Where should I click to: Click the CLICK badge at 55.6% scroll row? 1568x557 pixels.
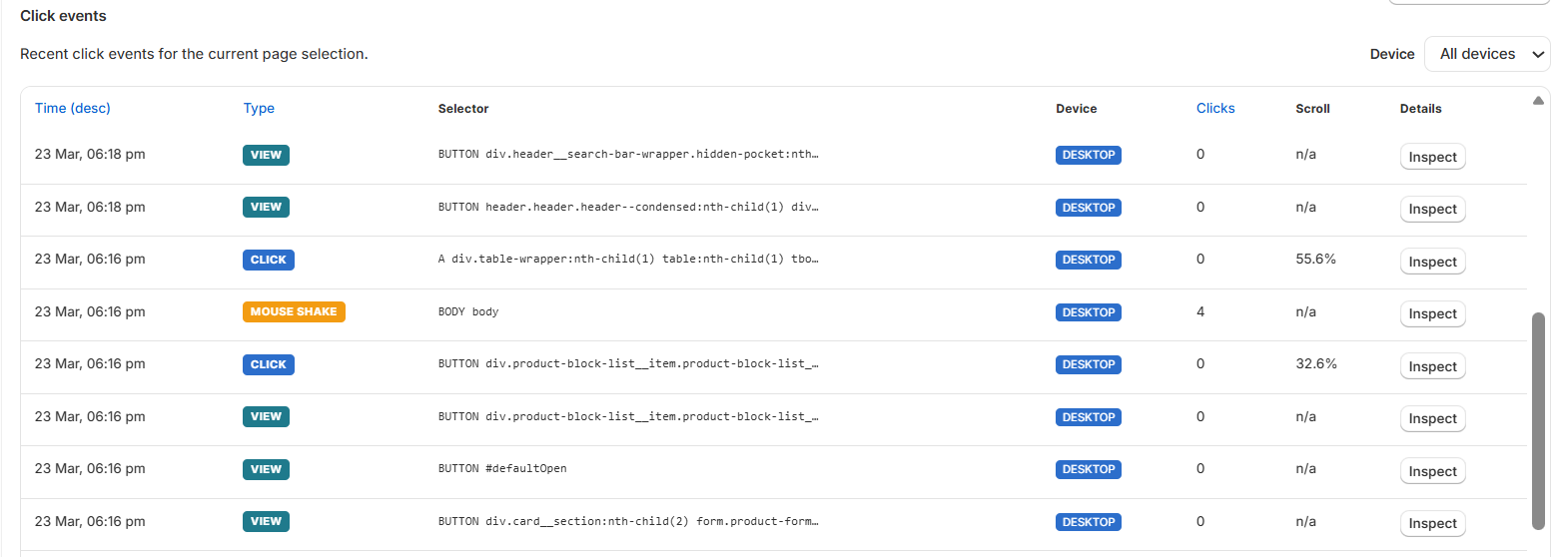(x=268, y=260)
